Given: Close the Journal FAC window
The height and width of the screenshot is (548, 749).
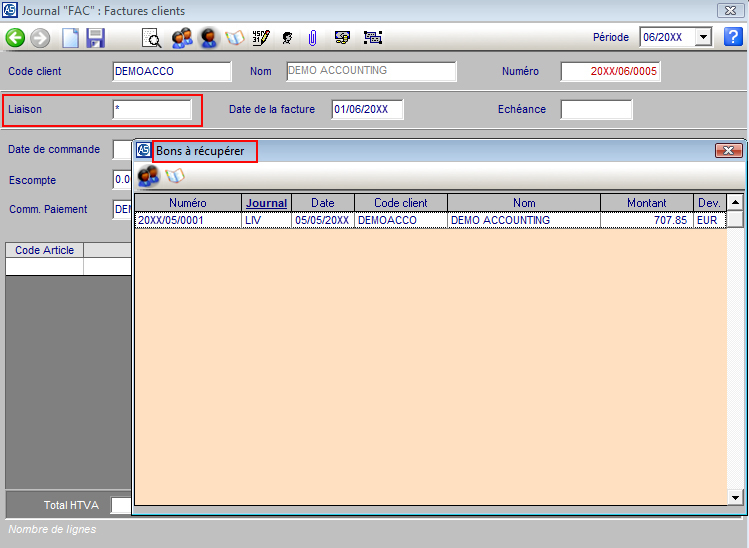Looking at the screenshot, I should point(730,10).
